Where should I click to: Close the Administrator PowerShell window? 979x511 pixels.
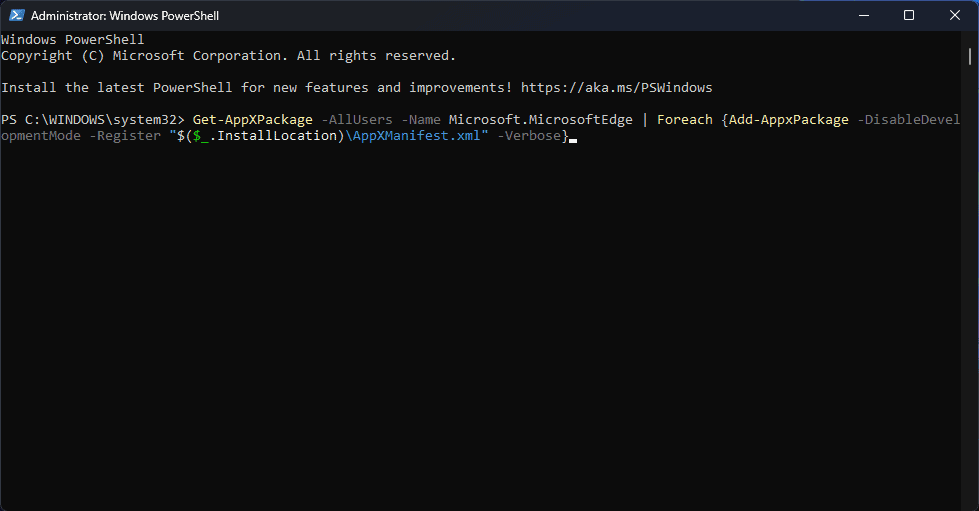point(955,15)
